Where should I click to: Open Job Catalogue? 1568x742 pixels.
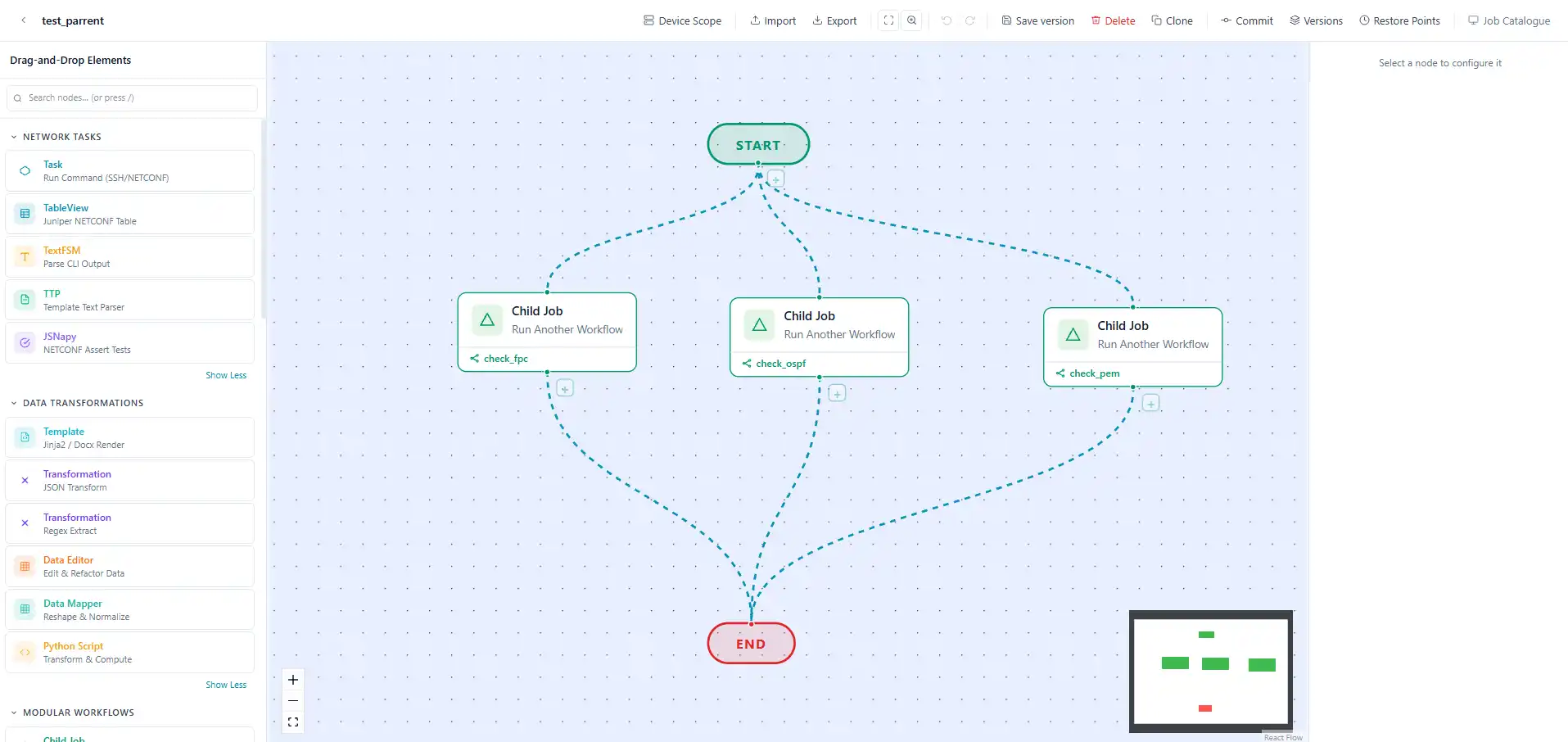1509,20
